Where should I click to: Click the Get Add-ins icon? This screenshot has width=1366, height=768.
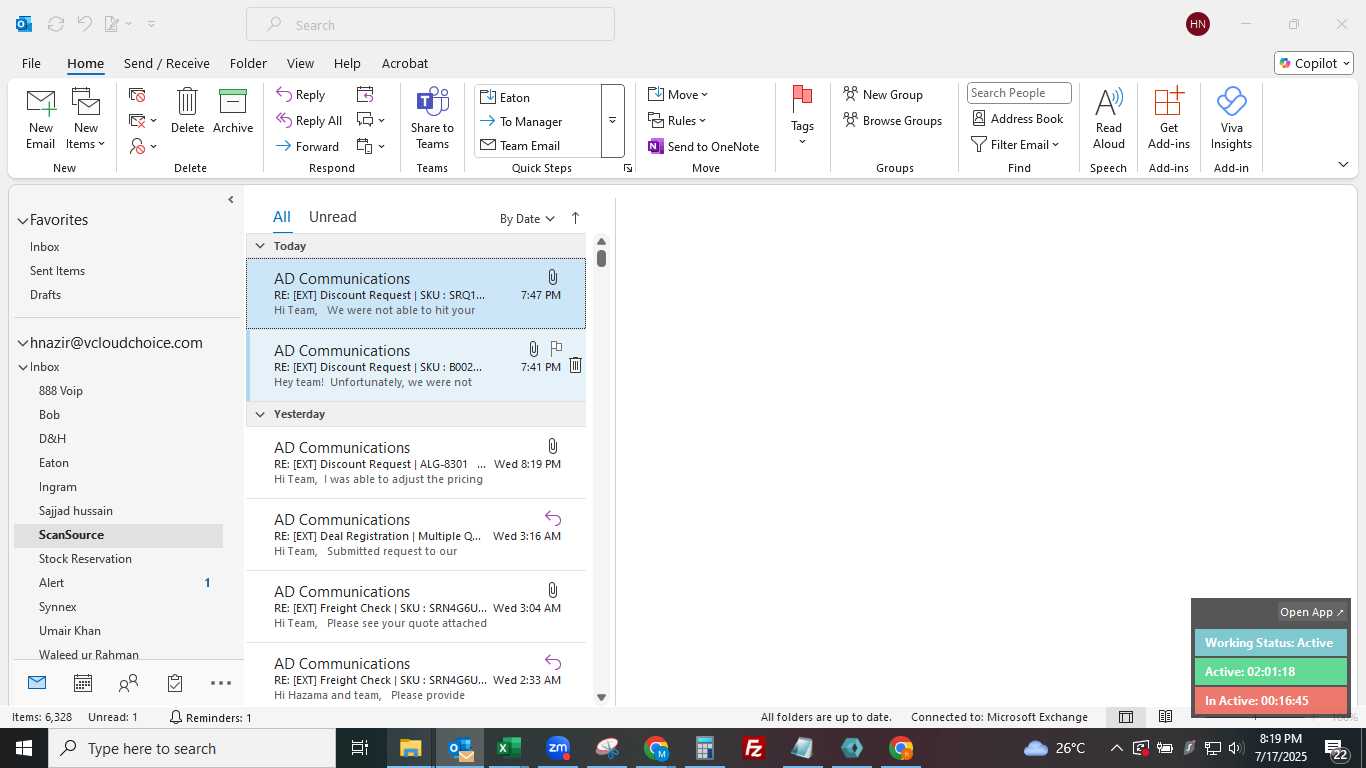point(1169,118)
